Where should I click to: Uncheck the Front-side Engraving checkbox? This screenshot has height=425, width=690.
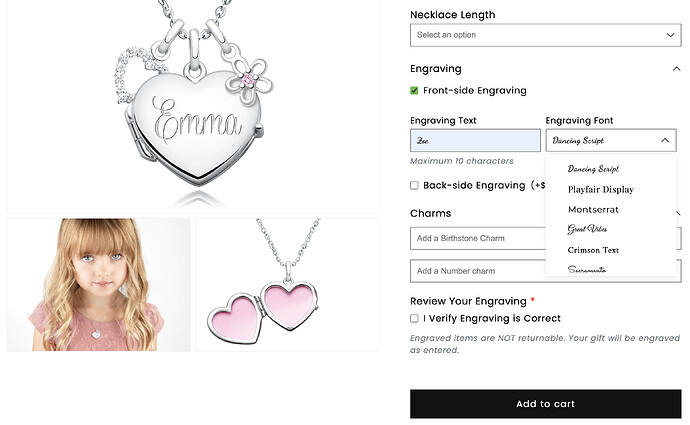[415, 91]
